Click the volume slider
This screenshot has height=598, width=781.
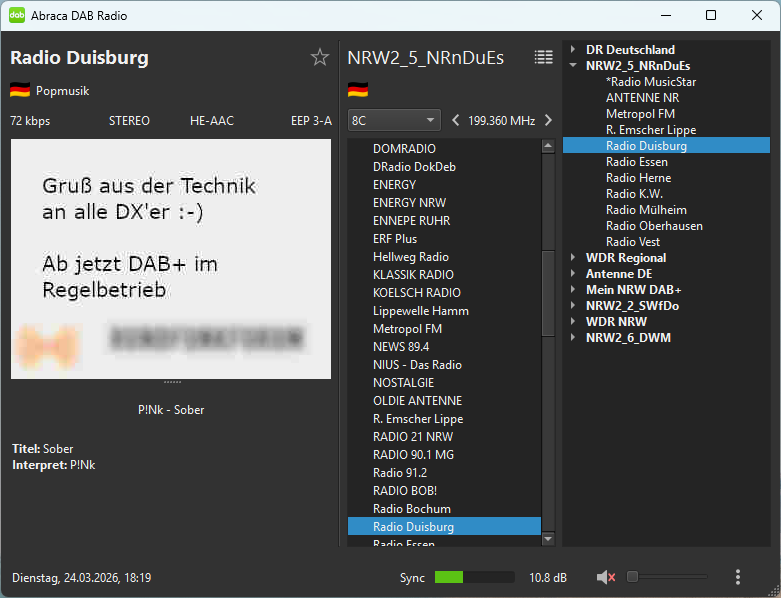click(667, 577)
